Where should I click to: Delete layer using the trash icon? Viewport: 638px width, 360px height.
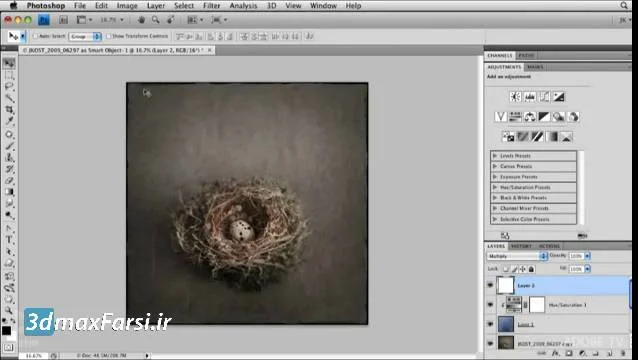pyautogui.click(x=623, y=353)
